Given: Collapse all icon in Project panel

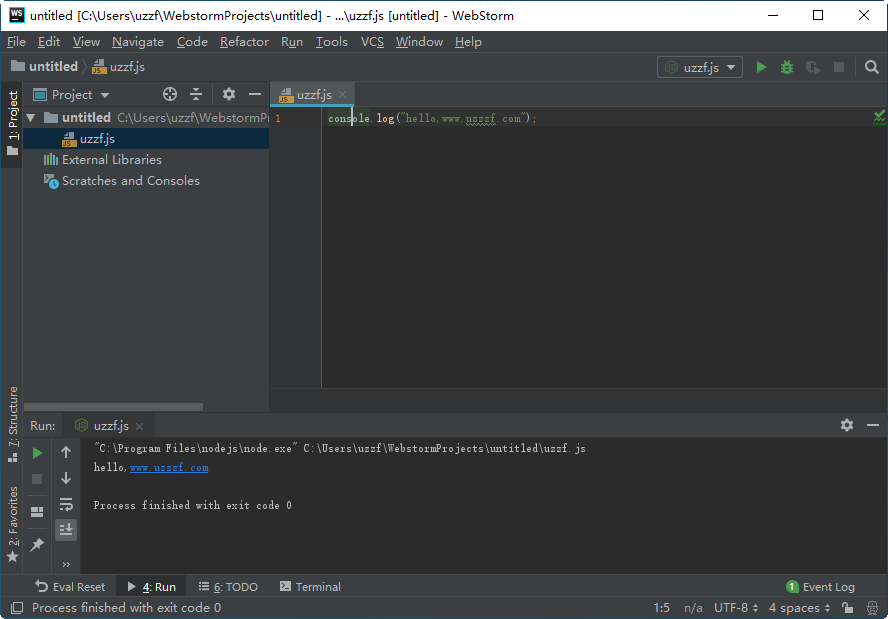Looking at the screenshot, I should (x=196, y=94).
